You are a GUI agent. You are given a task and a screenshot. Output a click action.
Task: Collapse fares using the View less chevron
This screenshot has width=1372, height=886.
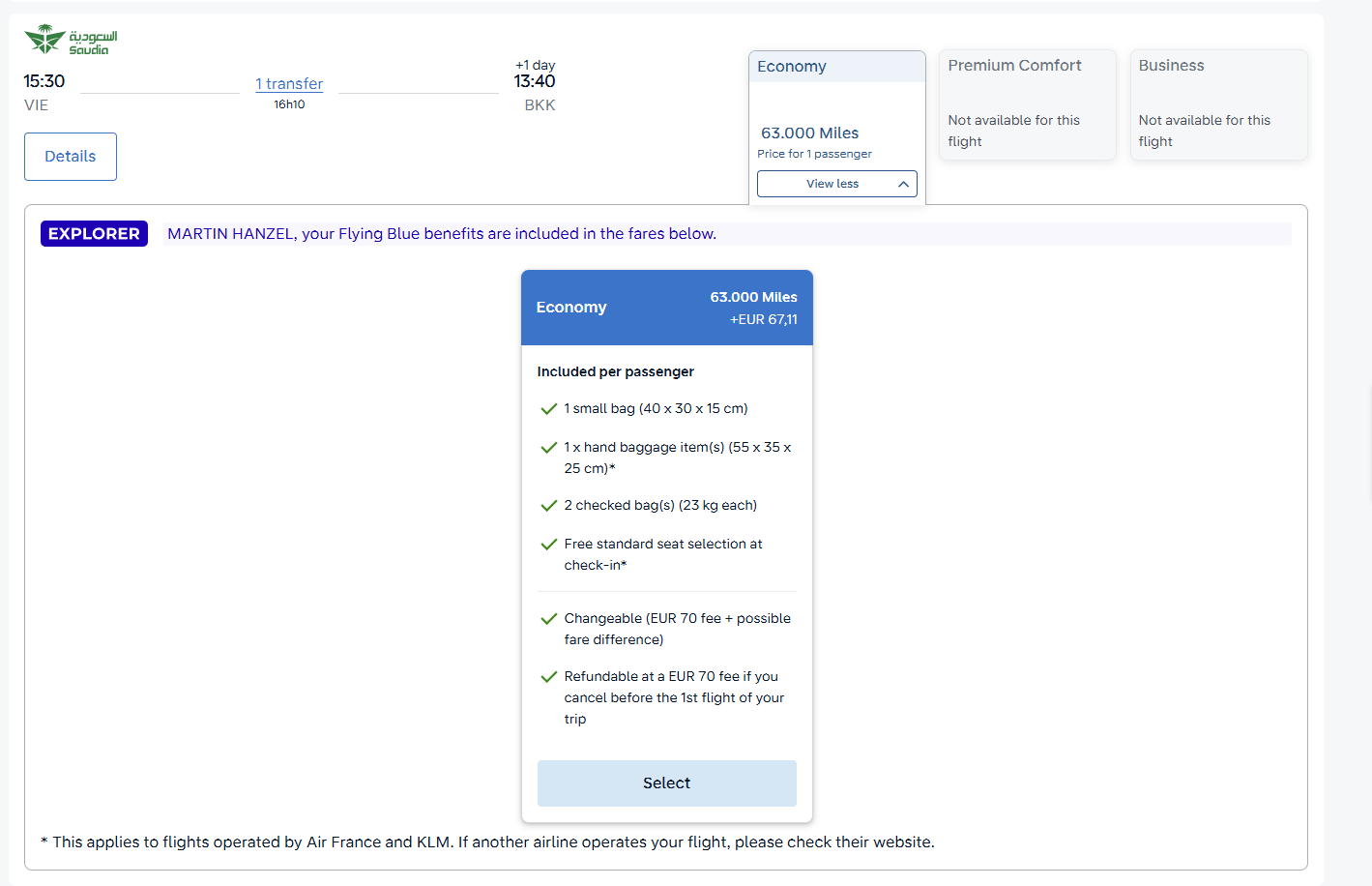[x=902, y=184]
